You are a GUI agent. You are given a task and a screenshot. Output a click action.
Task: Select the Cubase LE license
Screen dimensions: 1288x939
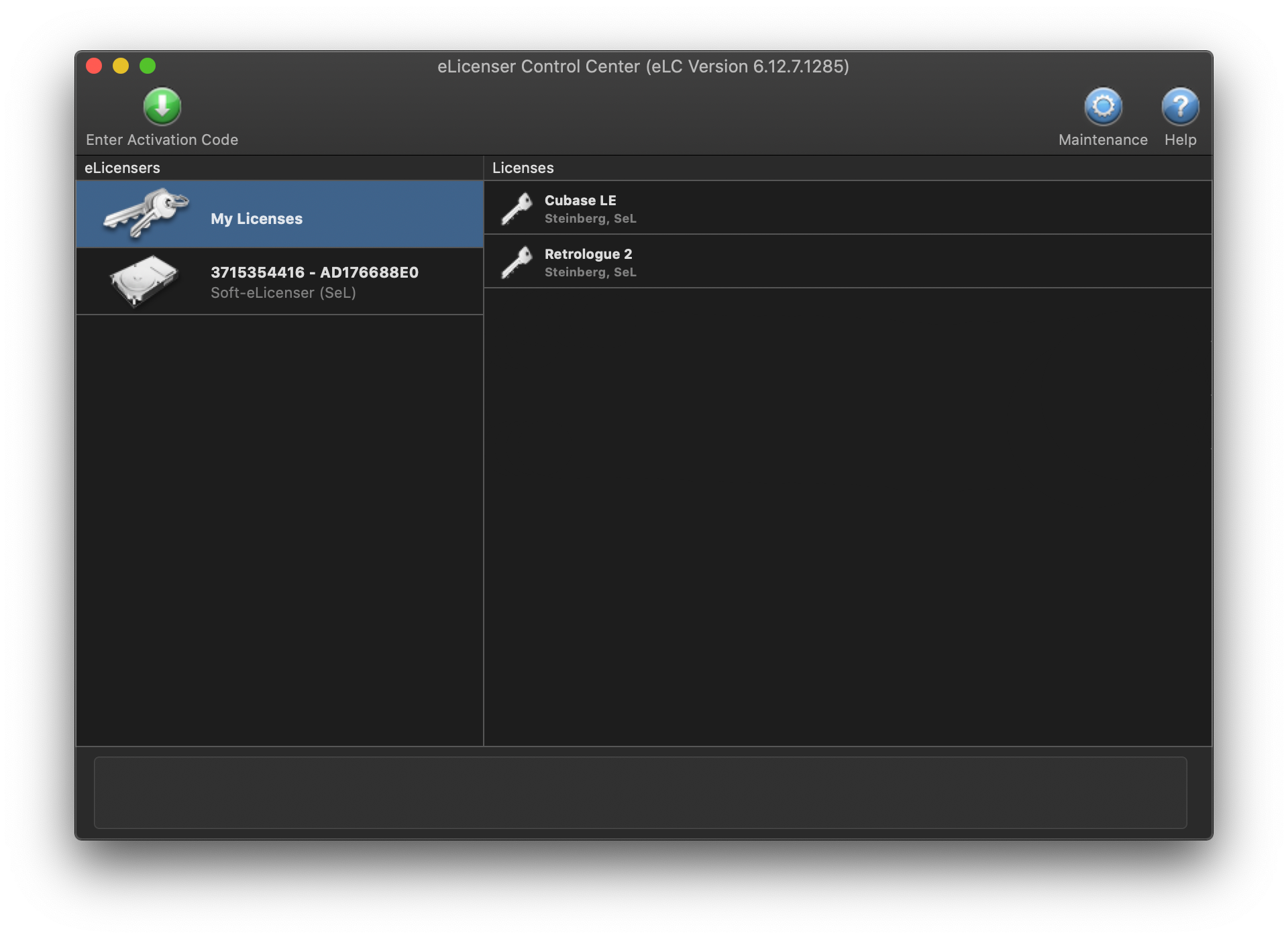[x=848, y=208]
